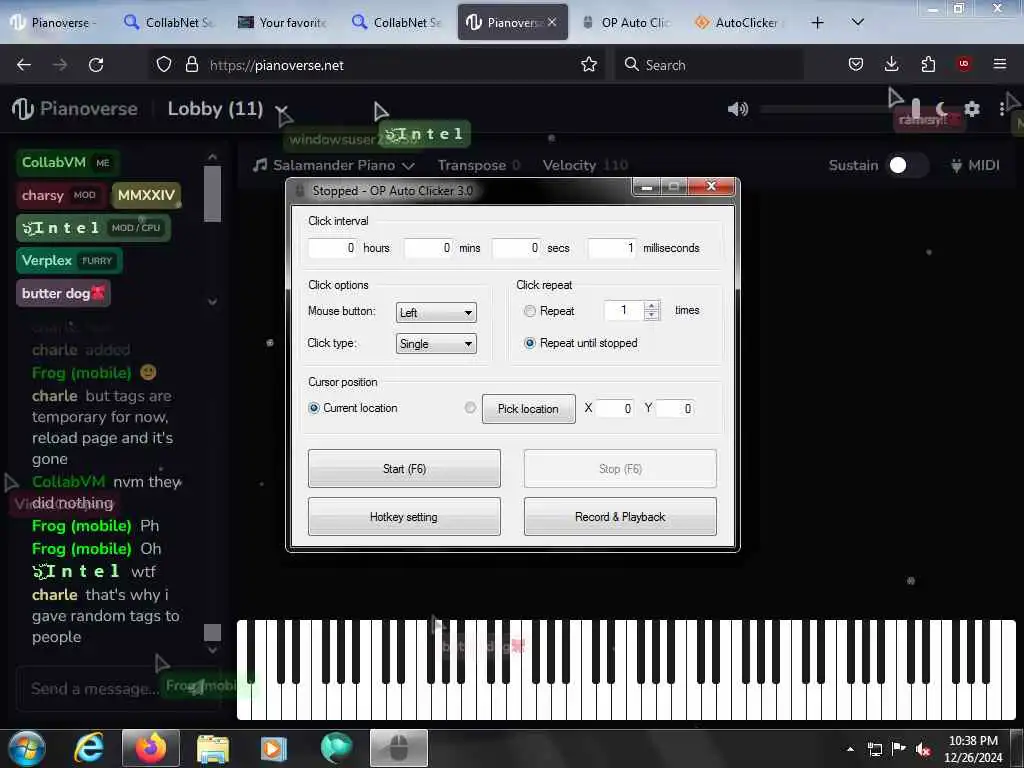Bookmark this page with the star icon

click(588, 64)
